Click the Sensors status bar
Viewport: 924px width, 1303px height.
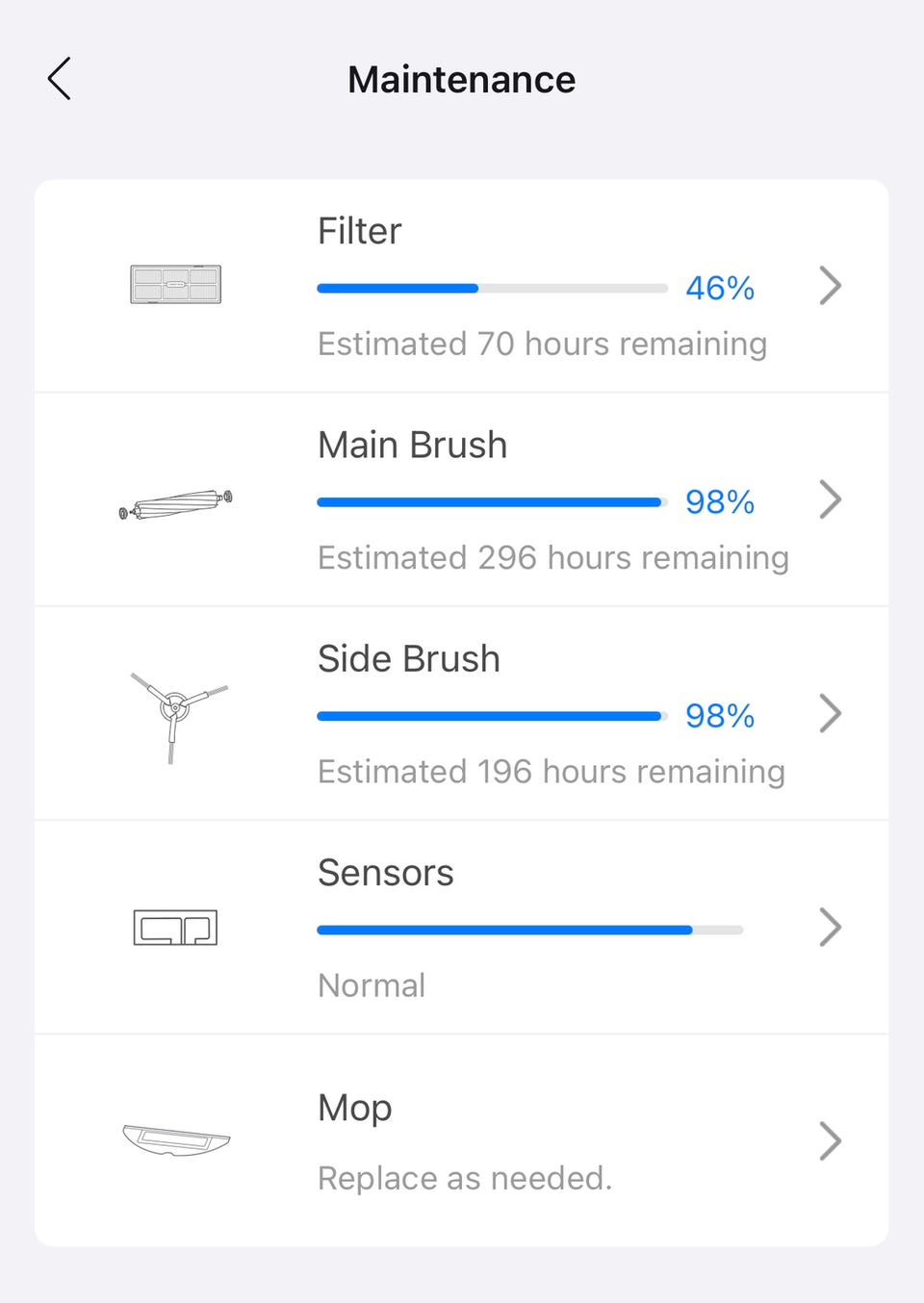coord(529,930)
